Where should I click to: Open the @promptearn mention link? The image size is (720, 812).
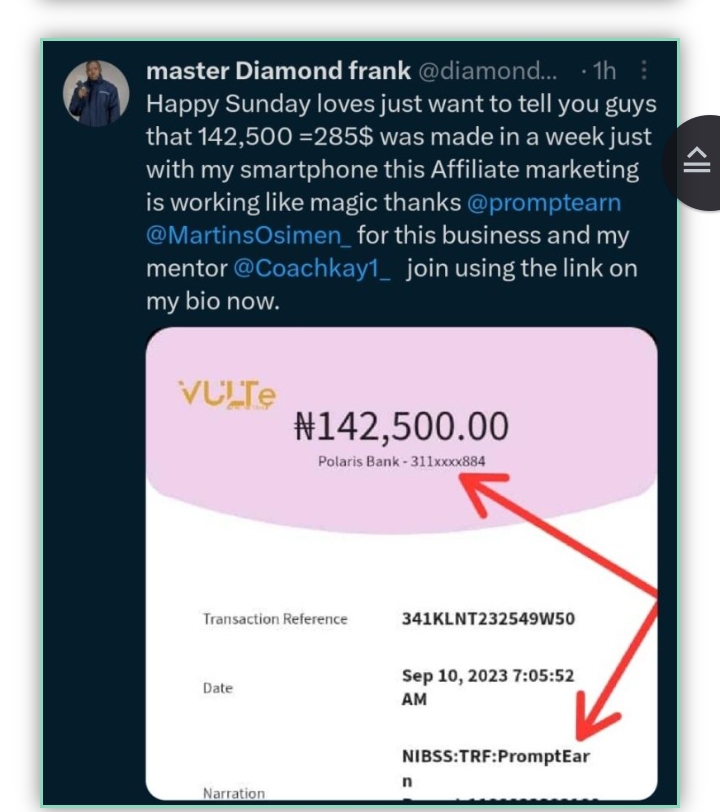[544, 202]
